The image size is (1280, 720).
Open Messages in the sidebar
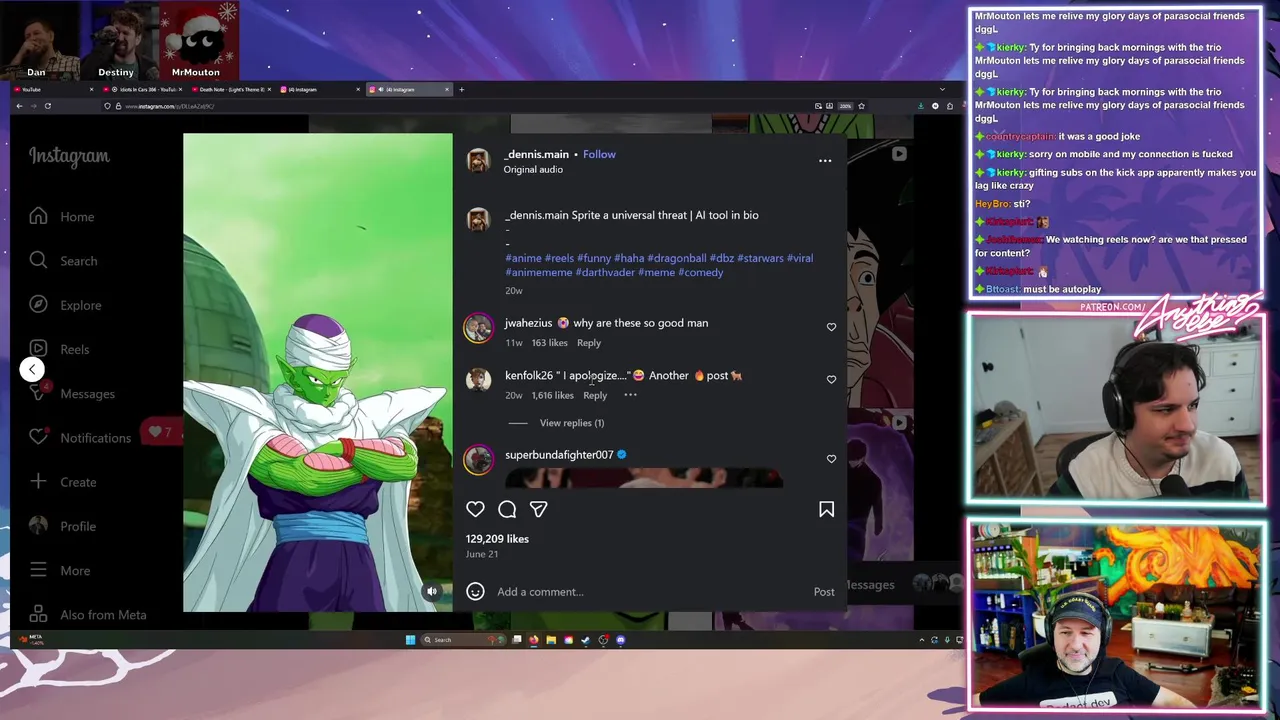coord(72,393)
